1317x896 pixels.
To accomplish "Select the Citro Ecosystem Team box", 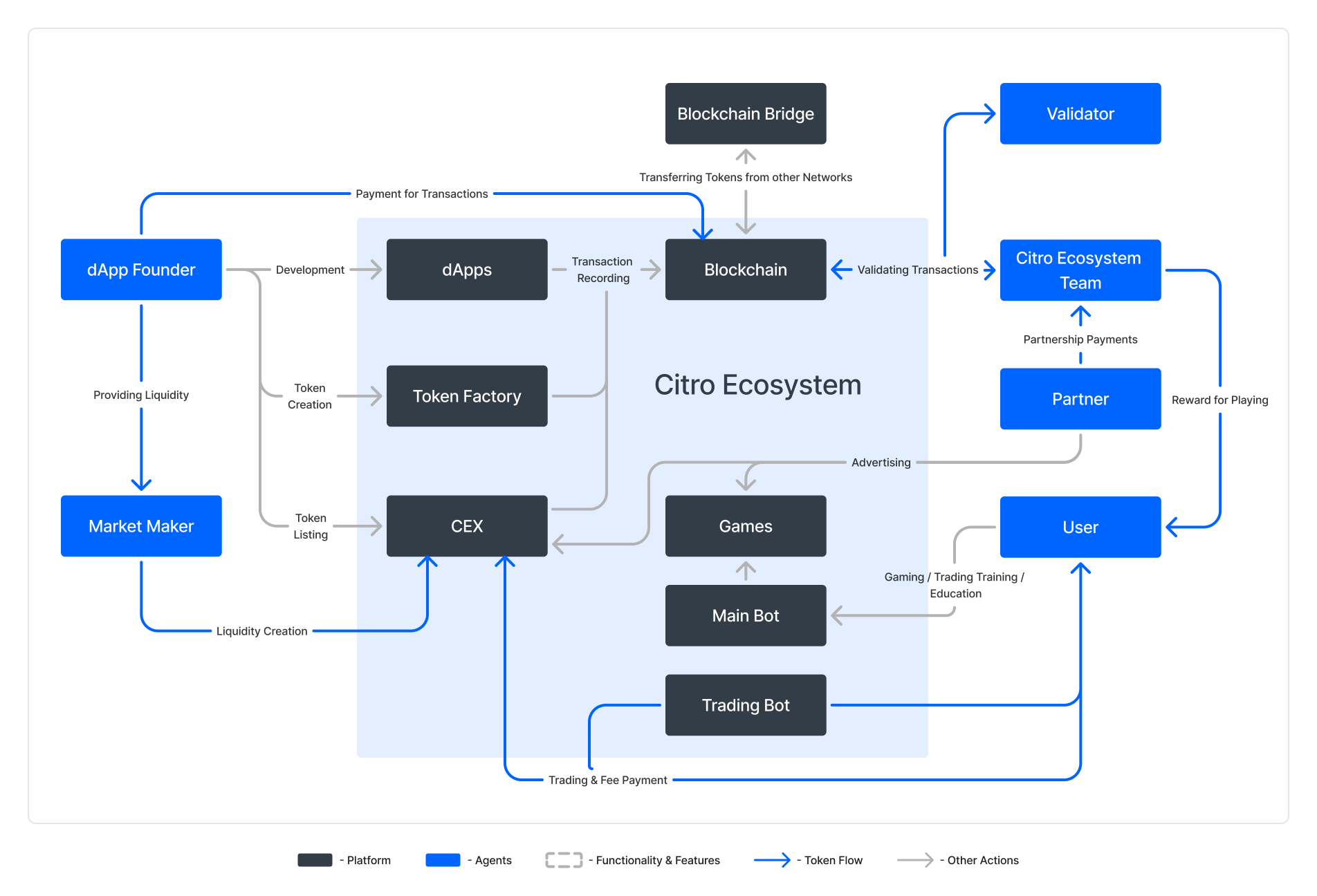I will coord(1080,270).
